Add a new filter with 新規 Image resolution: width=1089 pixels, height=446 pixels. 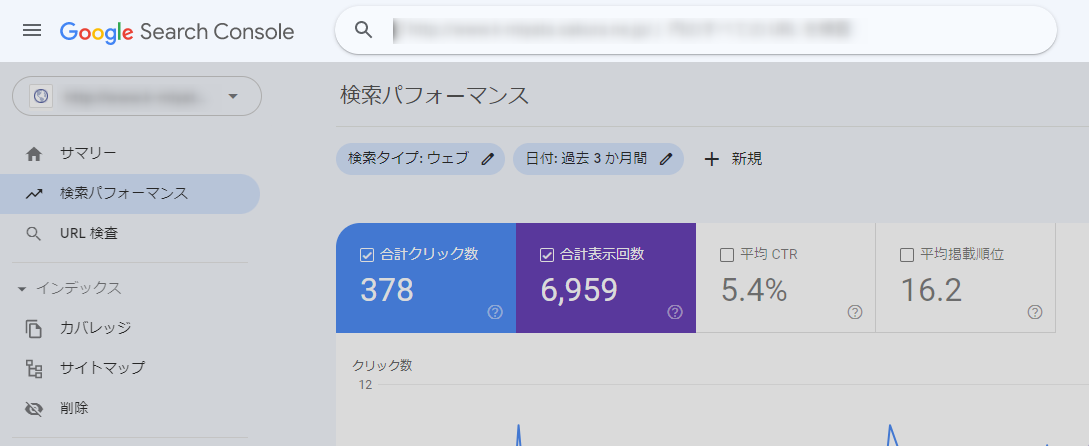[733, 159]
